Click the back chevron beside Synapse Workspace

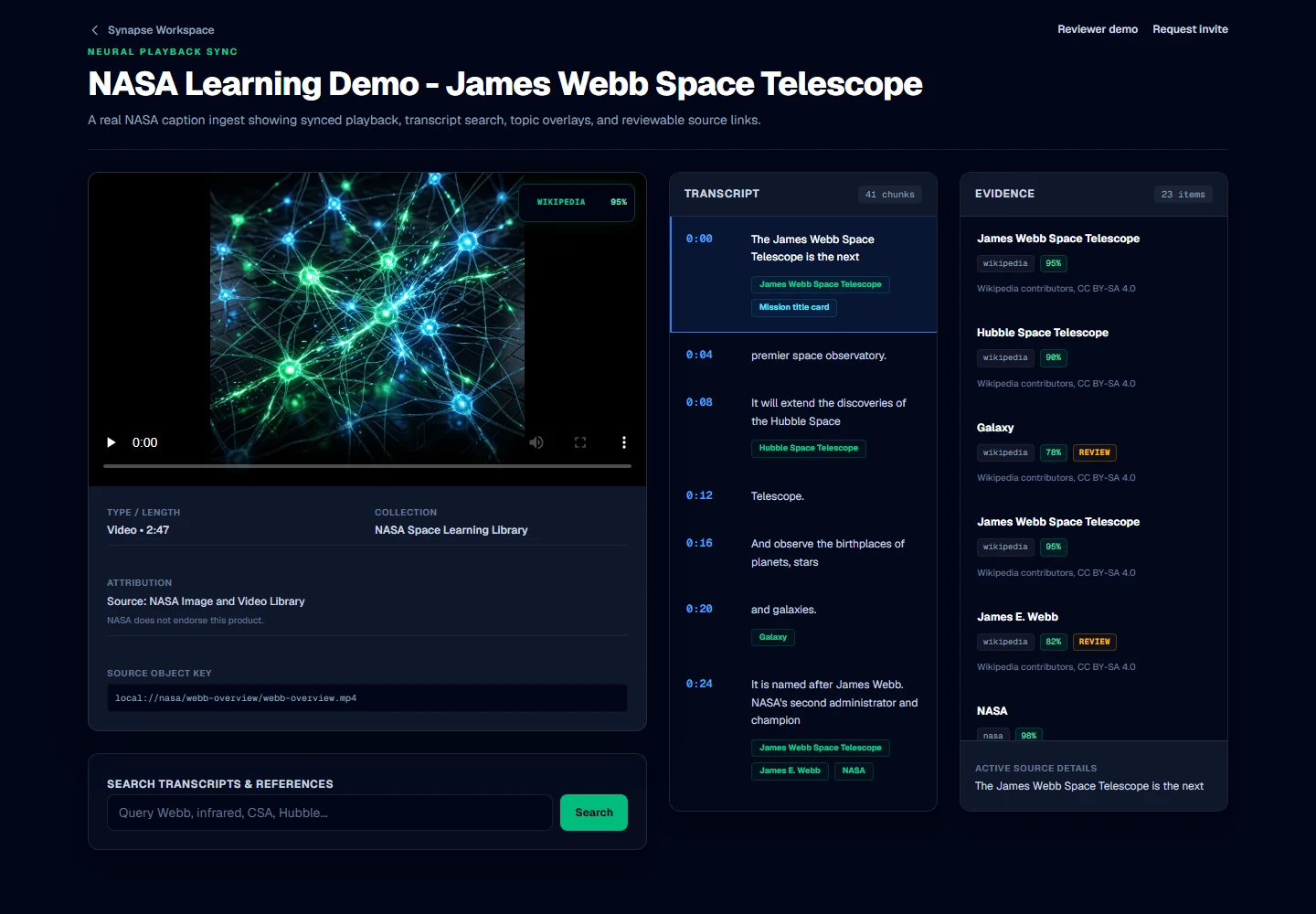tap(94, 30)
